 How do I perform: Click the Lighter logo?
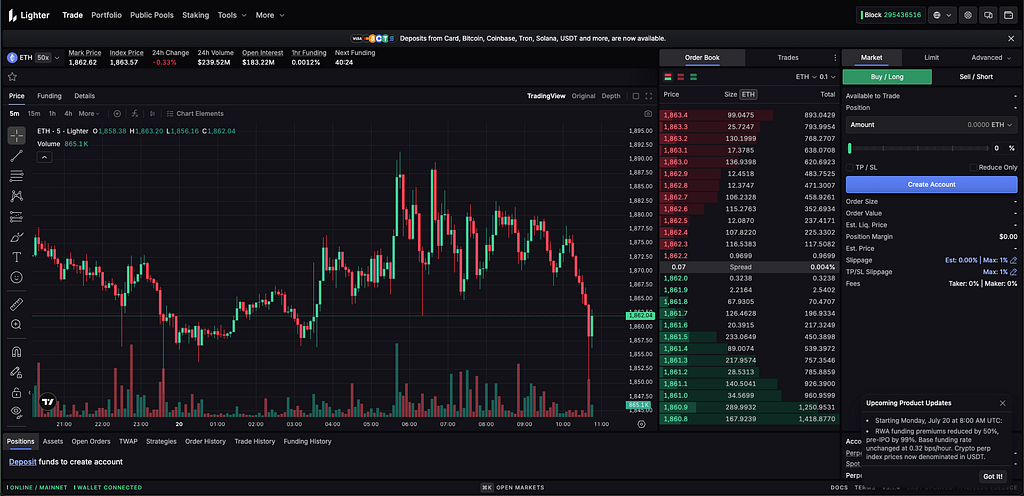coord(29,14)
